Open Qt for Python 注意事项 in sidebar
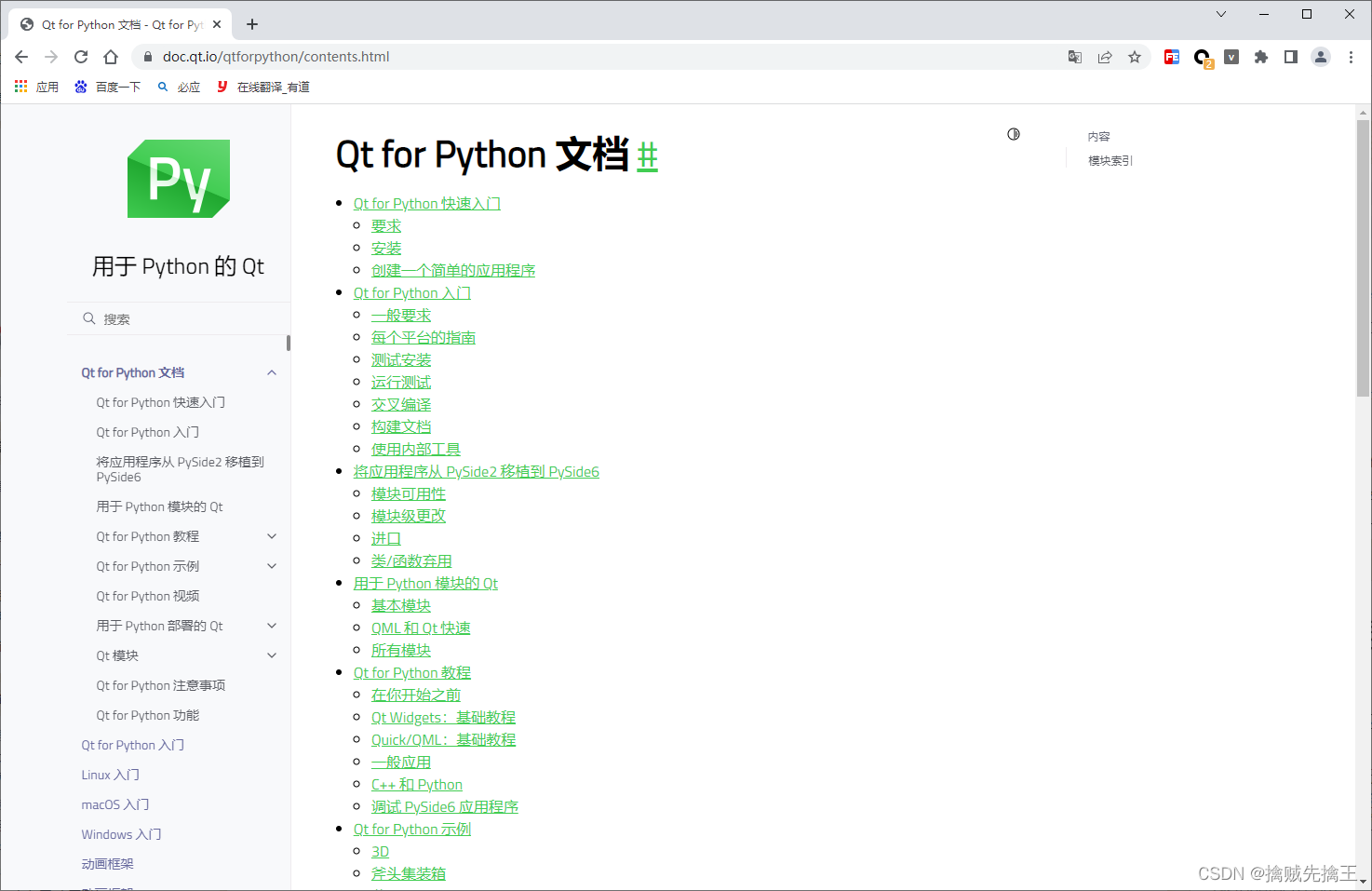This screenshot has height=891, width=1372. pos(160,685)
